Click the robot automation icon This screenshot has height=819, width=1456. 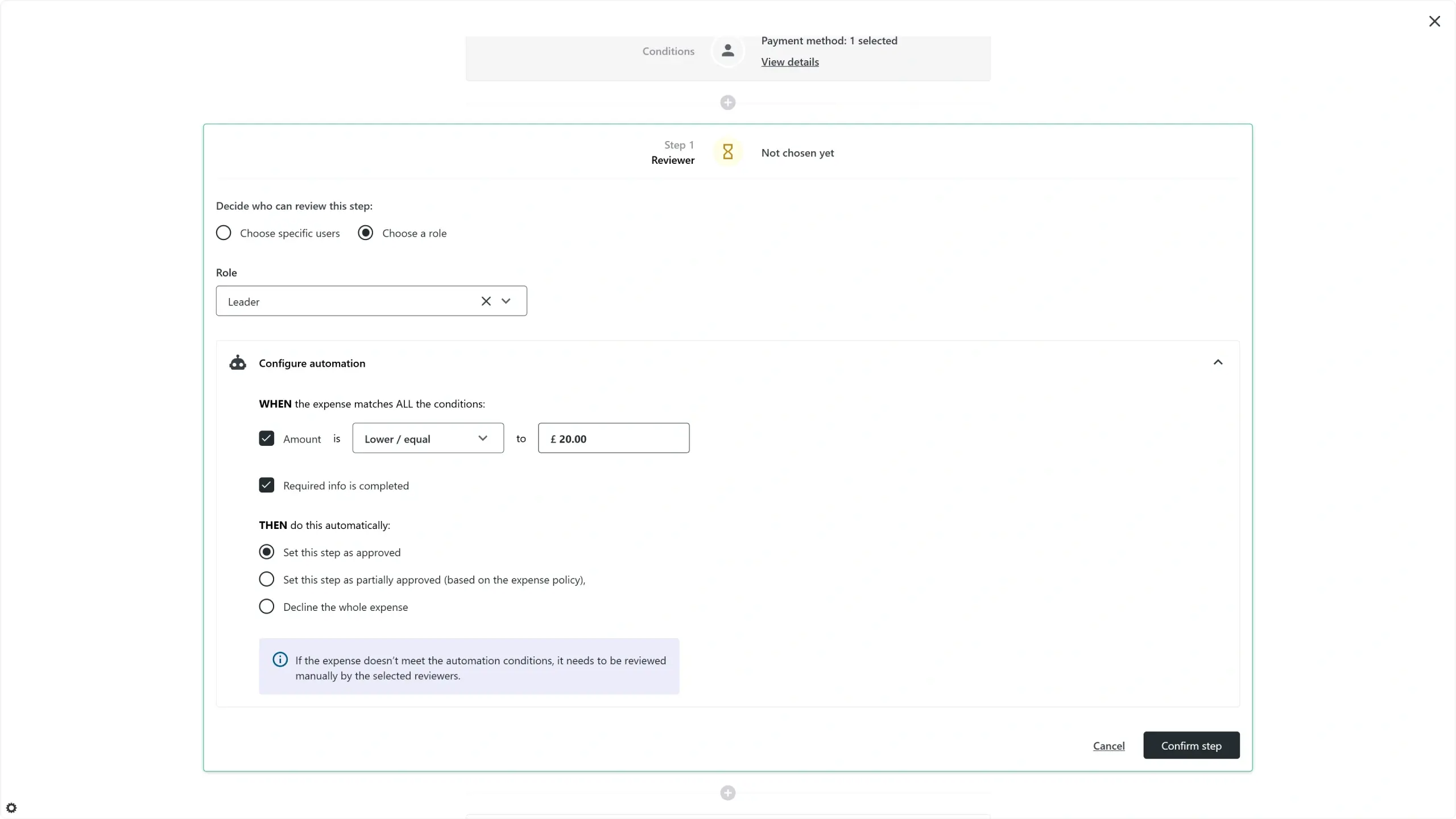click(x=238, y=363)
